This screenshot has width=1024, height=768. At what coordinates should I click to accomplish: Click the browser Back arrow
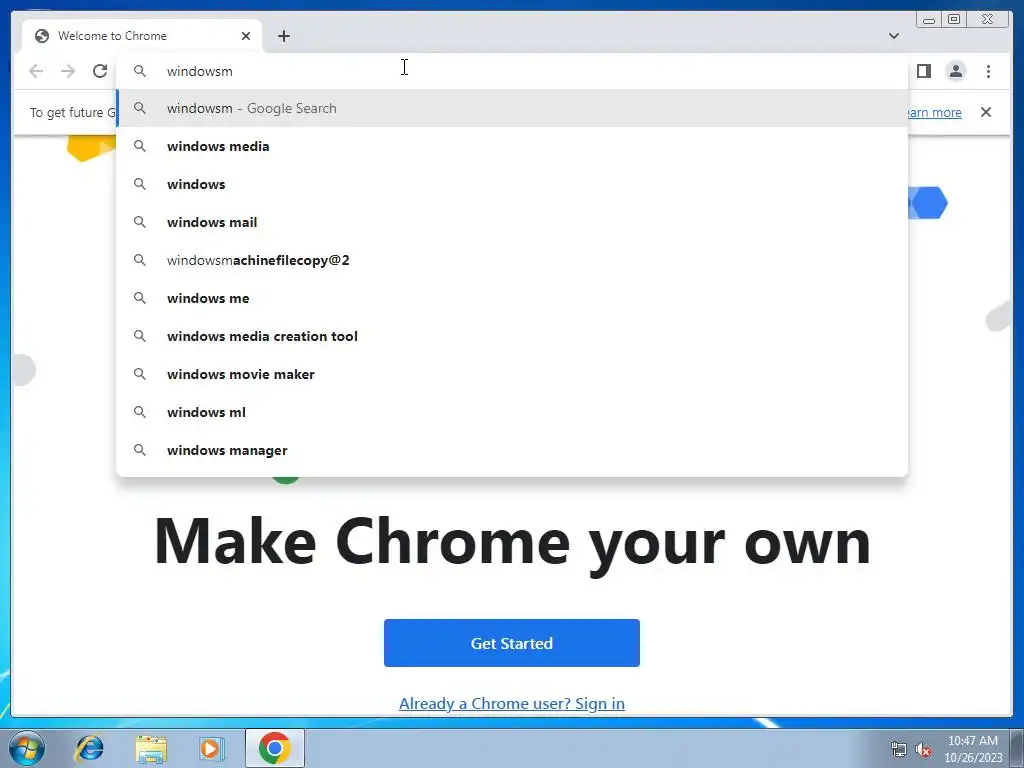[36, 71]
